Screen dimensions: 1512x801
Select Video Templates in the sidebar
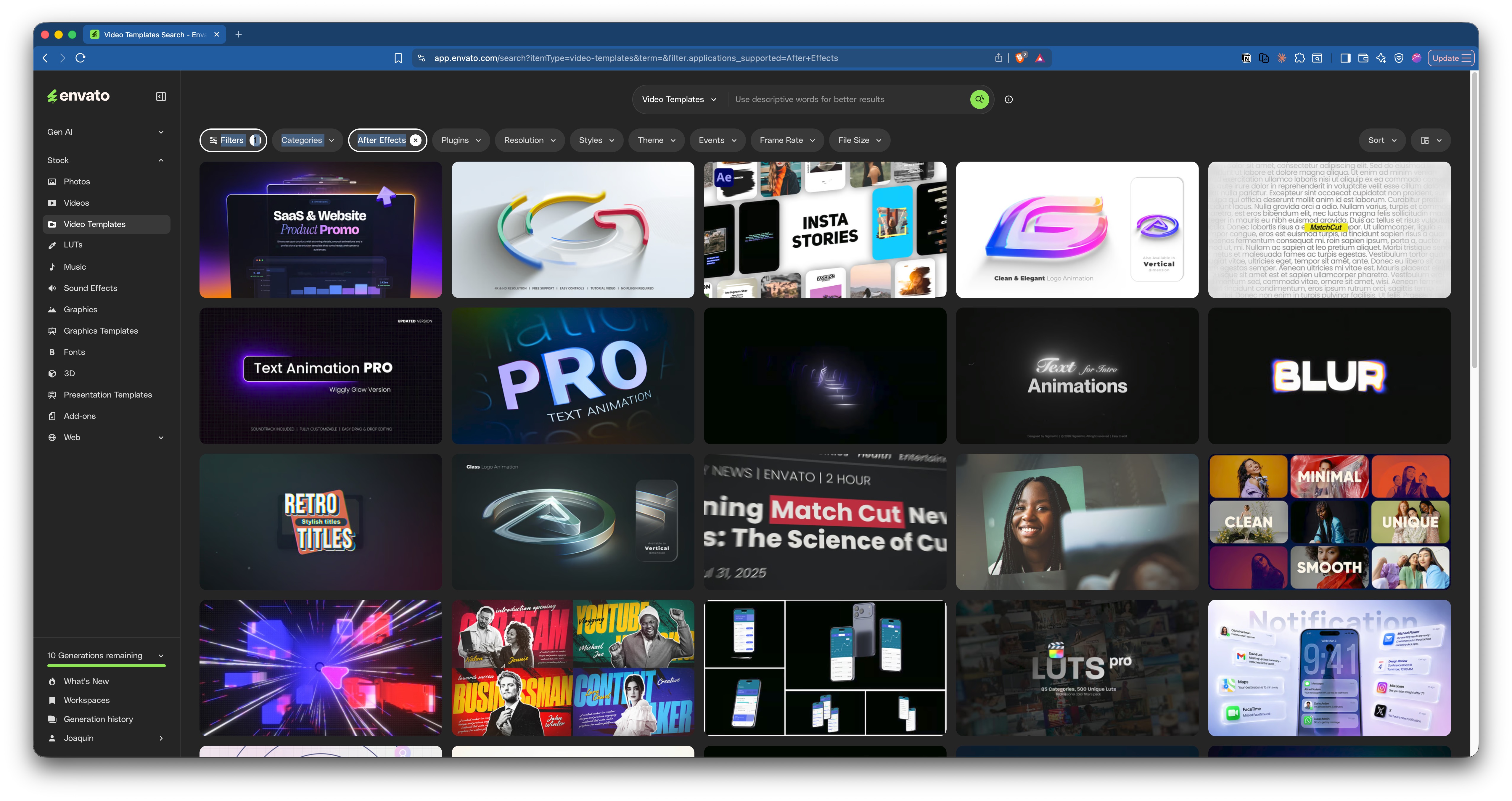click(x=106, y=224)
